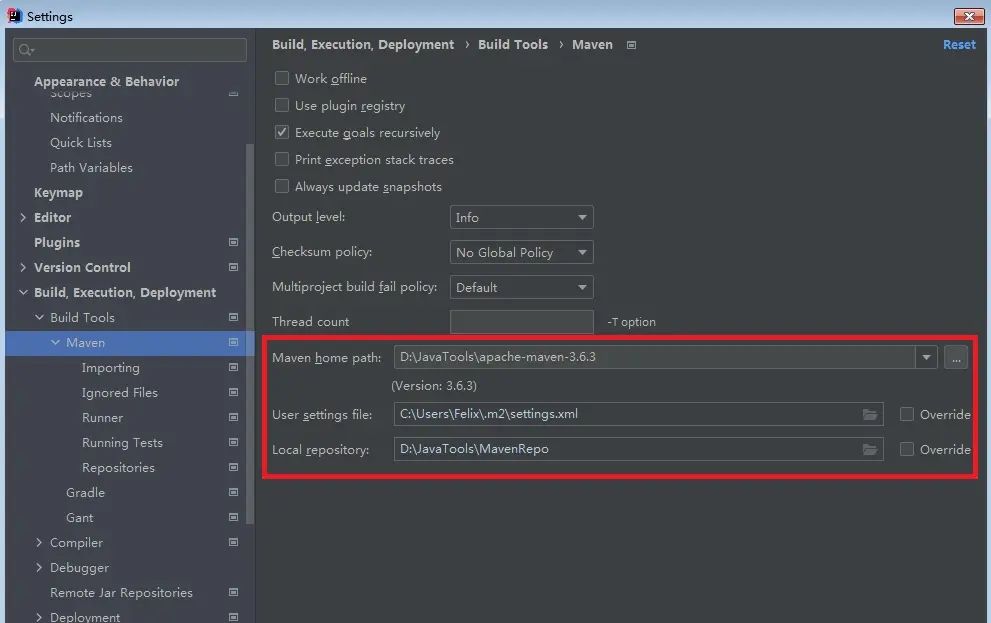
Task: Open the context menu icon next to Runner
Action: click(233, 417)
